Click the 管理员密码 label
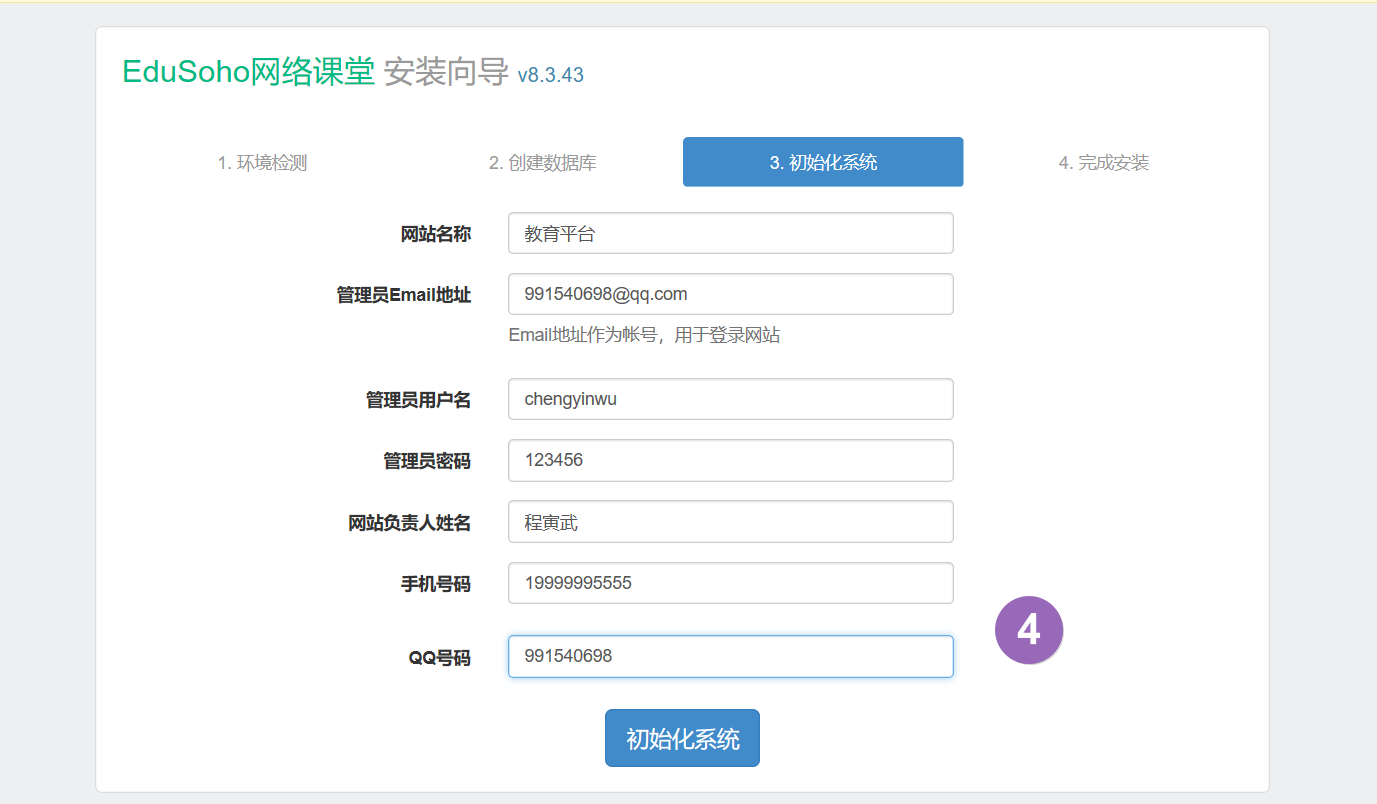Screen dimensions: 1377x804 click(426, 461)
